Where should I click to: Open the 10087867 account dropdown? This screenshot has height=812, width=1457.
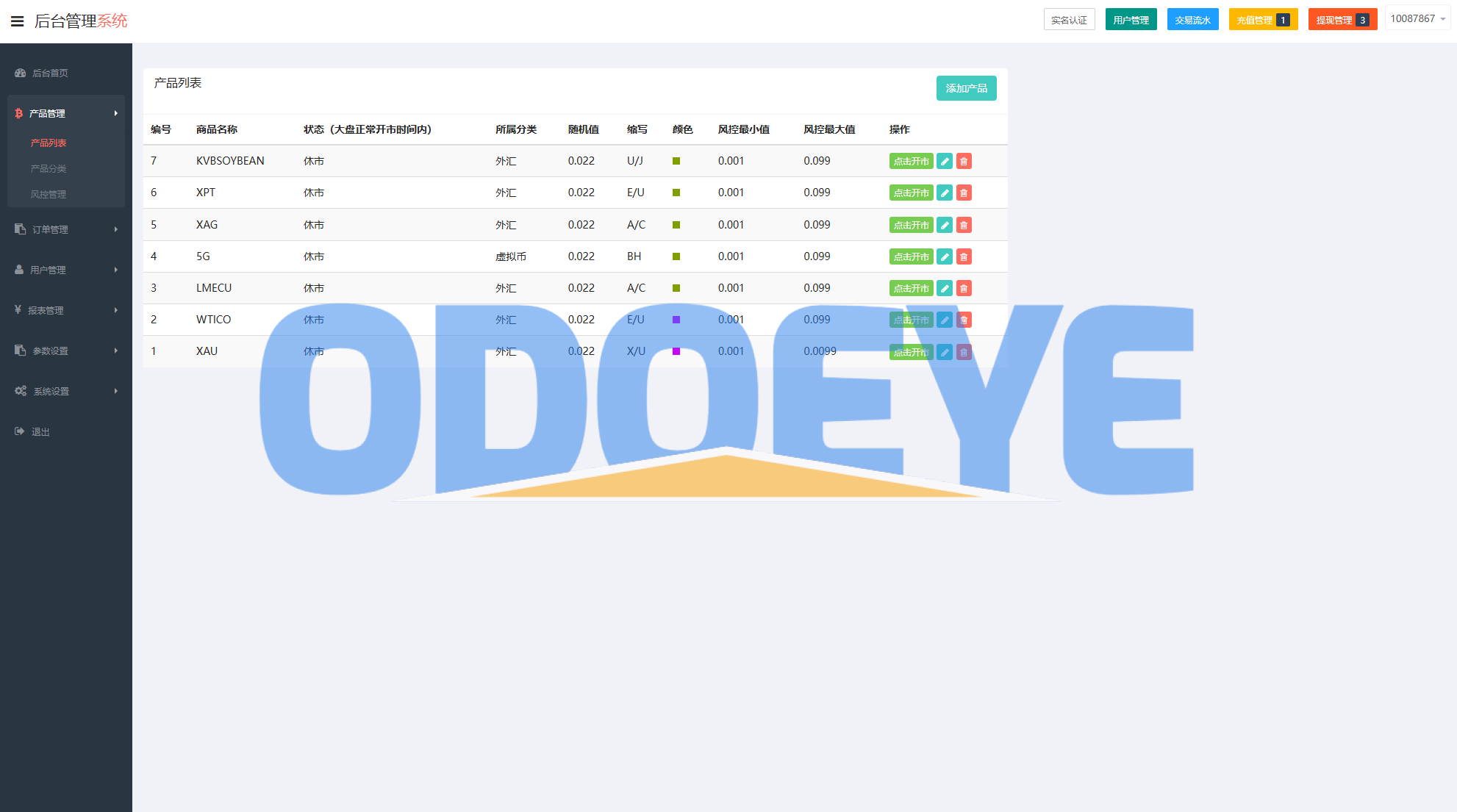pyautogui.click(x=1417, y=18)
